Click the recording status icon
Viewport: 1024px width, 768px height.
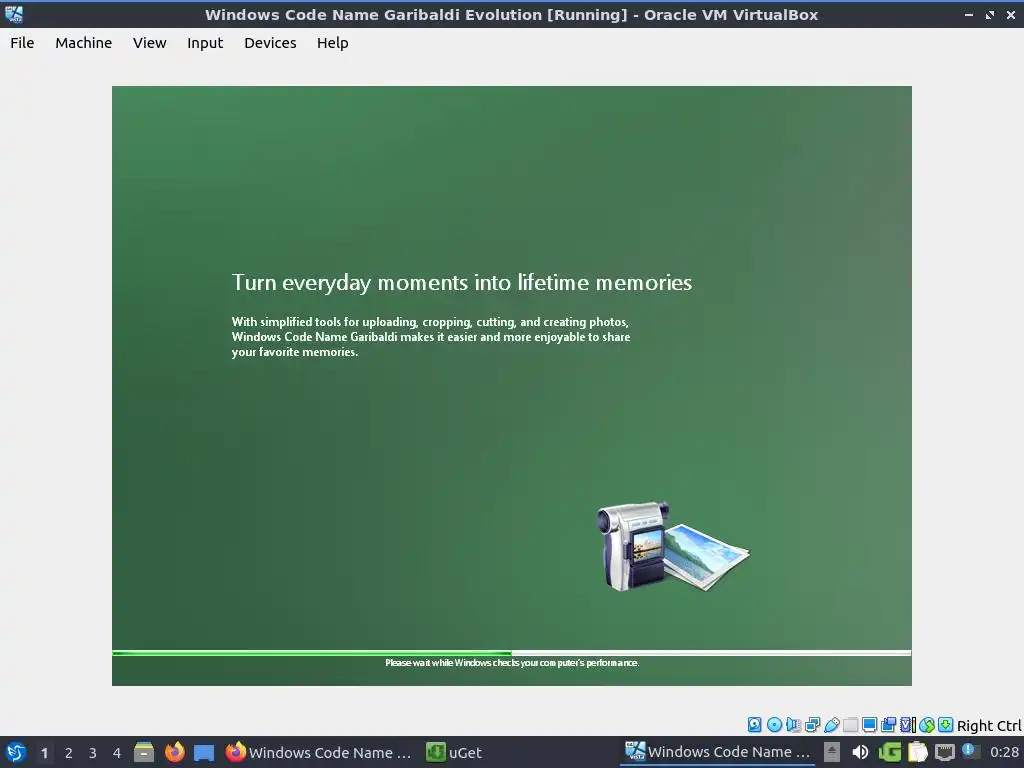pos(889,724)
